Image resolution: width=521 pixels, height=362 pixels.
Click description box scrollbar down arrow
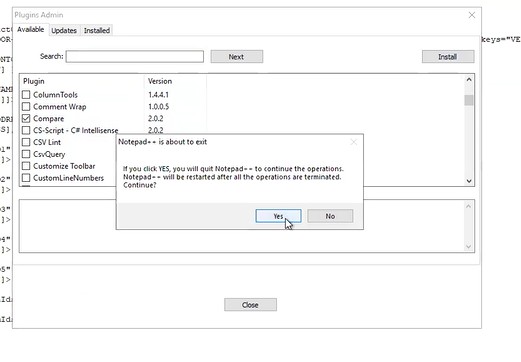[468, 247]
